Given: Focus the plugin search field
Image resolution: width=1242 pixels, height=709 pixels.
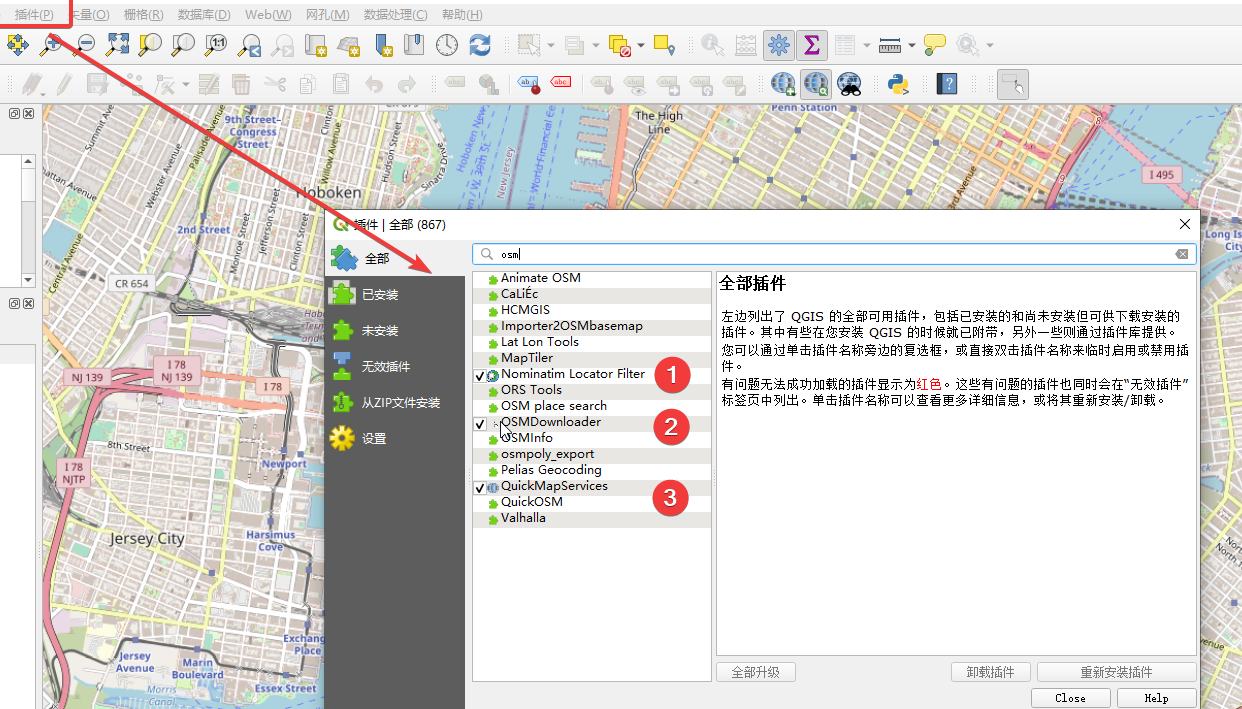Looking at the screenshot, I should pos(834,254).
